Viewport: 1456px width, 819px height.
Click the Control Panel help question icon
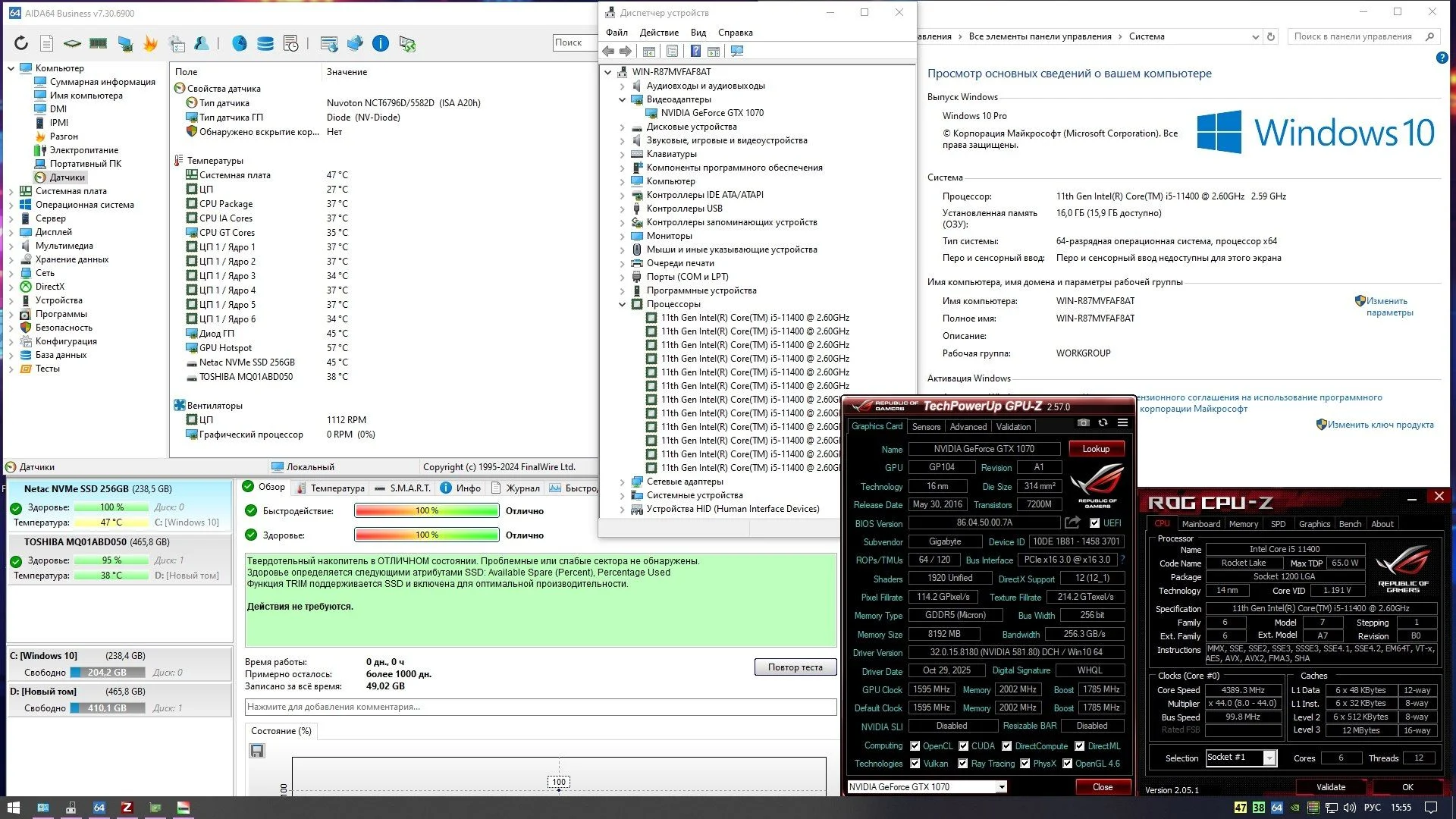coord(1442,58)
